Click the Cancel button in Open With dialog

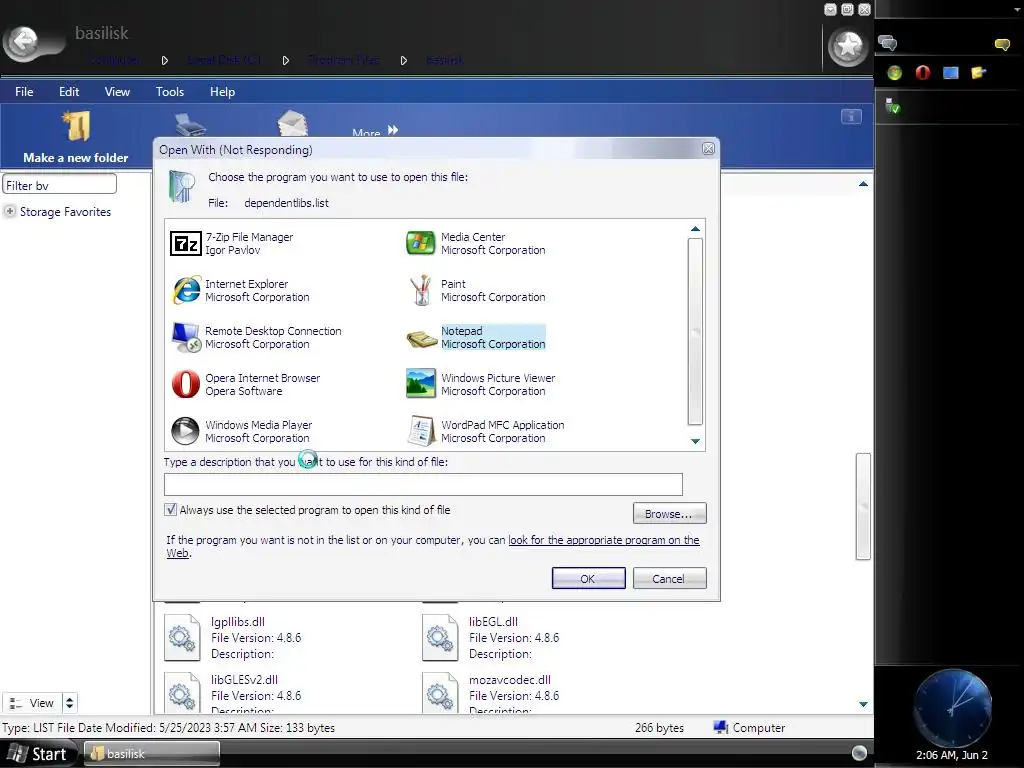click(x=669, y=579)
